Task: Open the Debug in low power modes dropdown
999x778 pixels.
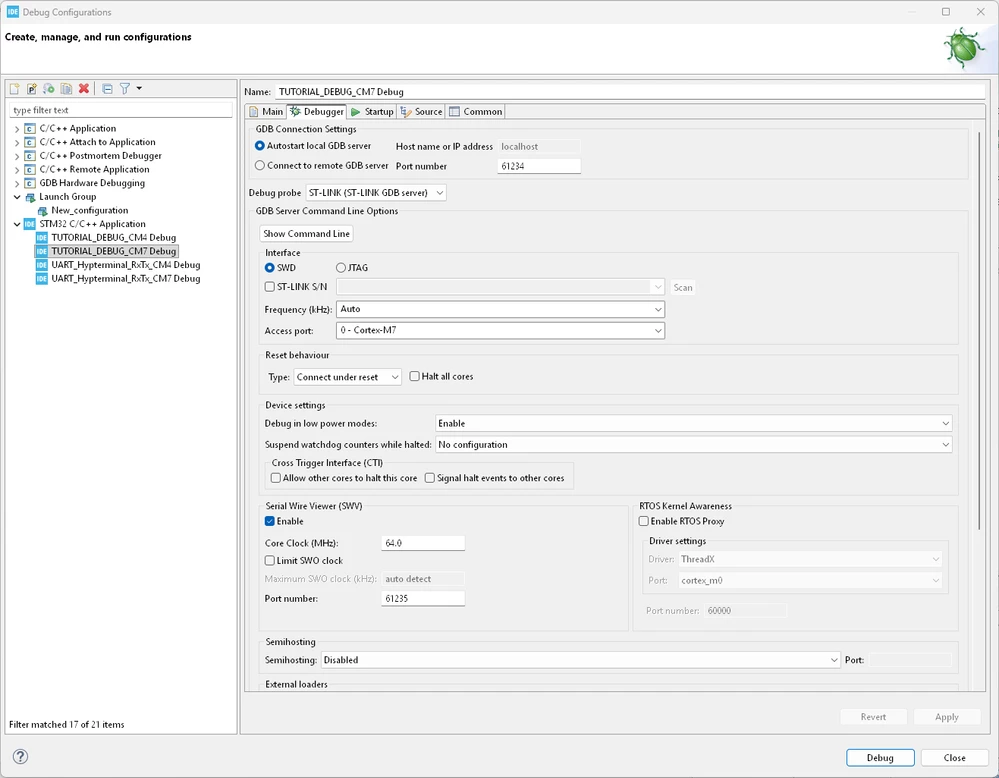Action: coord(694,424)
